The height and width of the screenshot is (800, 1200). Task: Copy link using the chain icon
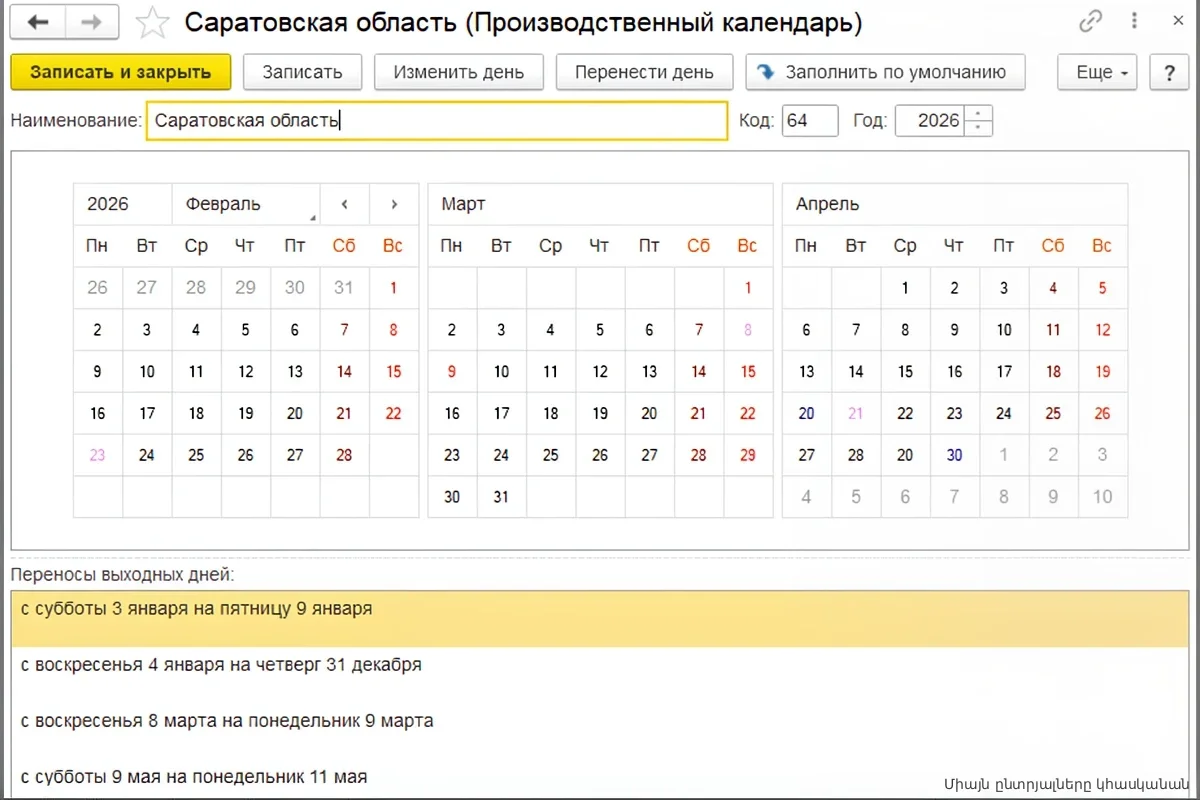(1091, 22)
